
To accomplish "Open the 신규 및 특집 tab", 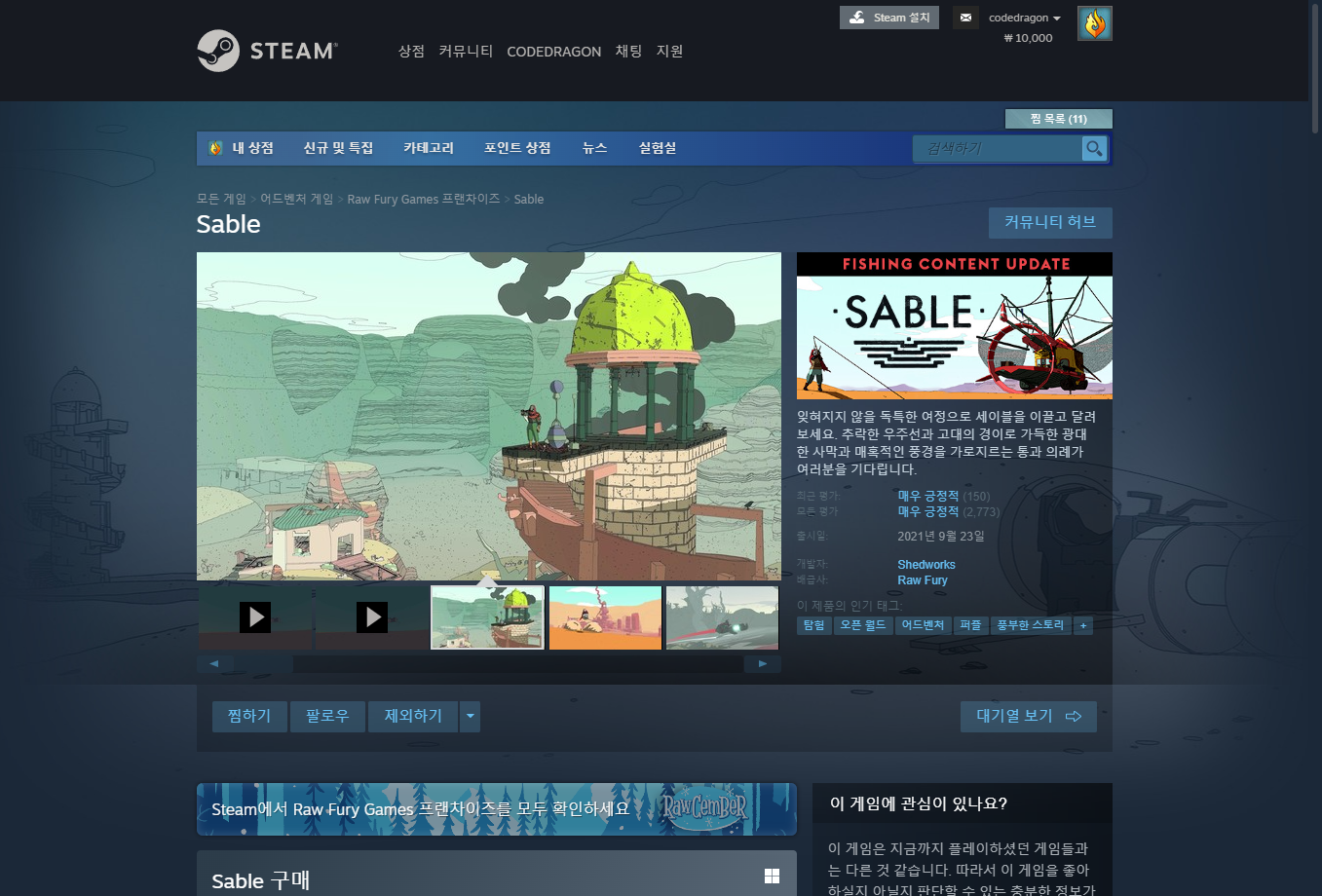I will point(338,148).
